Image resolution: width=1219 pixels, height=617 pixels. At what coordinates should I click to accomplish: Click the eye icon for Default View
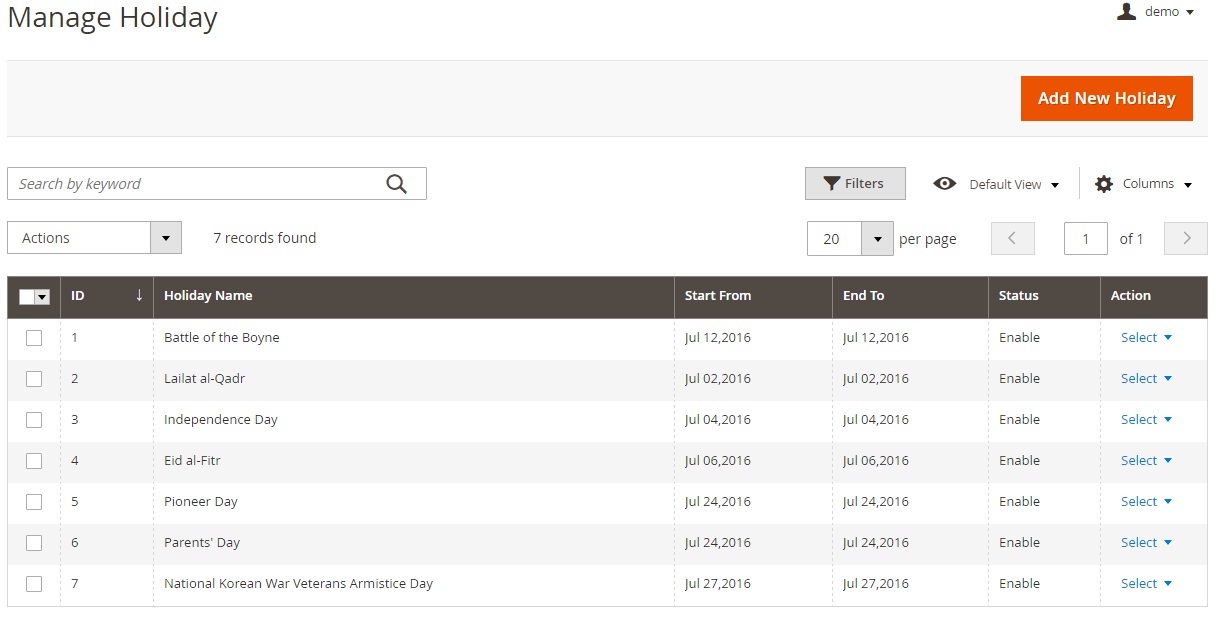point(944,184)
